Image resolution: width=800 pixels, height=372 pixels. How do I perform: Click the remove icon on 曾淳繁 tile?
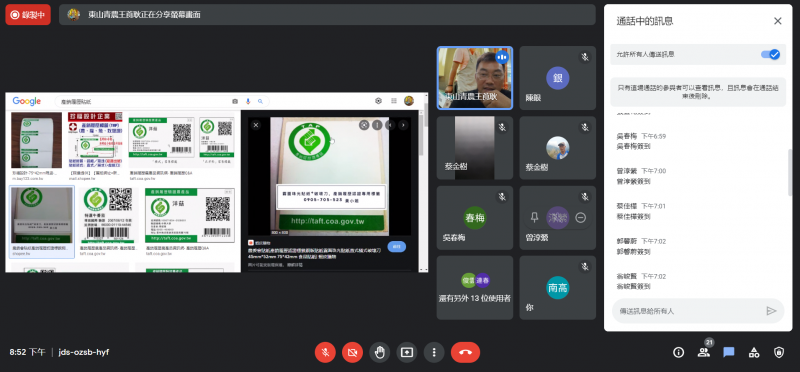click(x=581, y=217)
